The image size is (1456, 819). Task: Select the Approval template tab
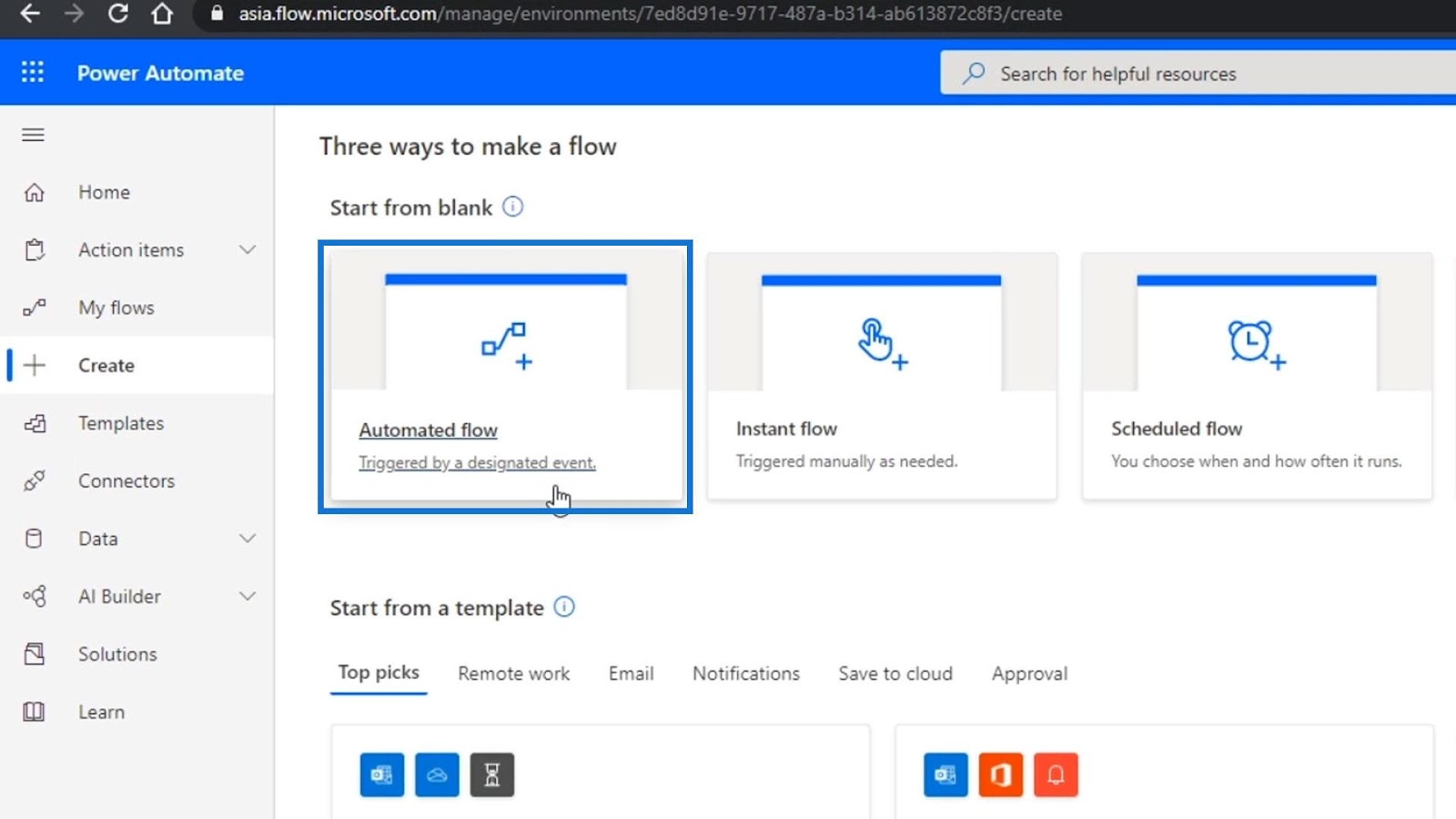pos(1029,673)
